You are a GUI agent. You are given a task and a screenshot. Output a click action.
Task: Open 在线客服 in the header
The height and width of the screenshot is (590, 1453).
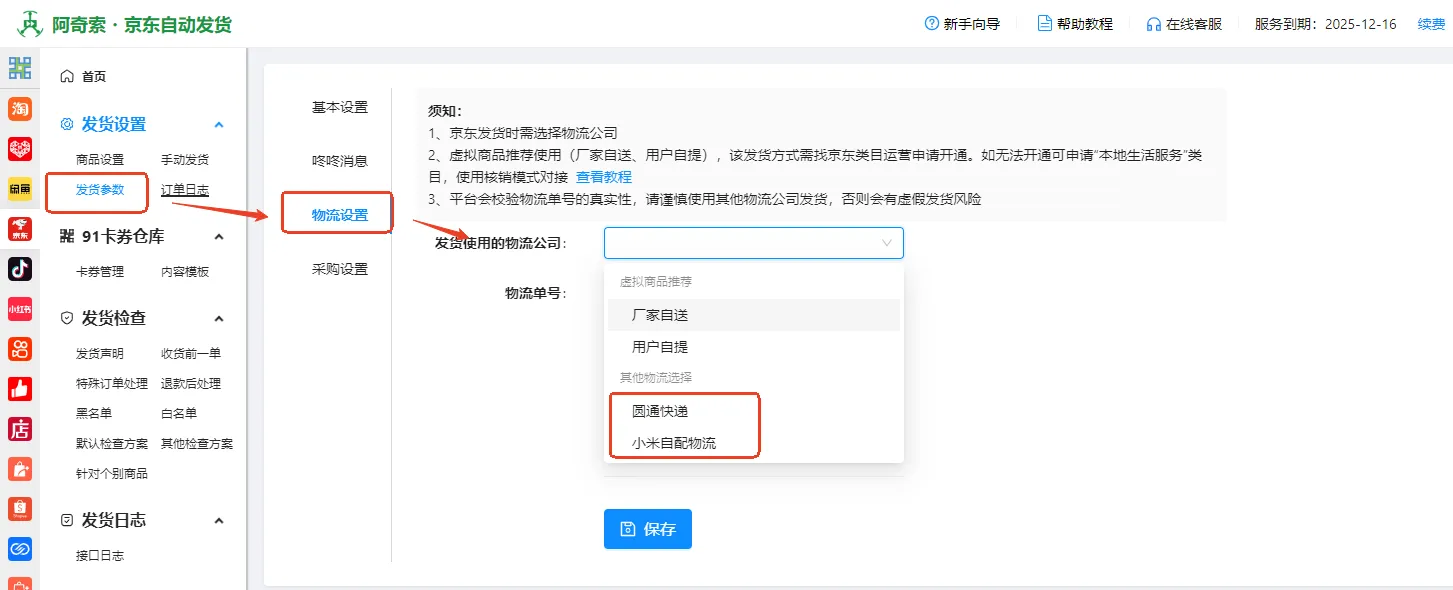(x=1194, y=24)
